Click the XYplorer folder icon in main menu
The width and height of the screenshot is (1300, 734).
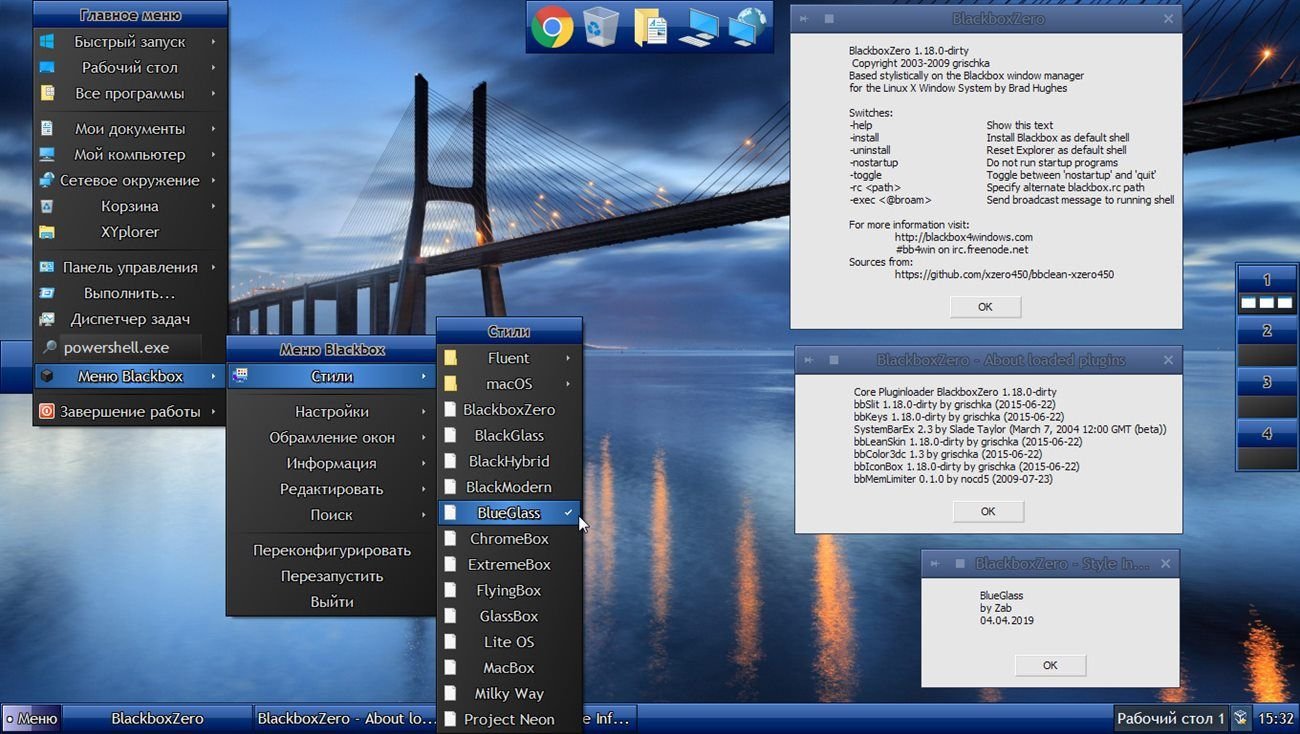47,232
